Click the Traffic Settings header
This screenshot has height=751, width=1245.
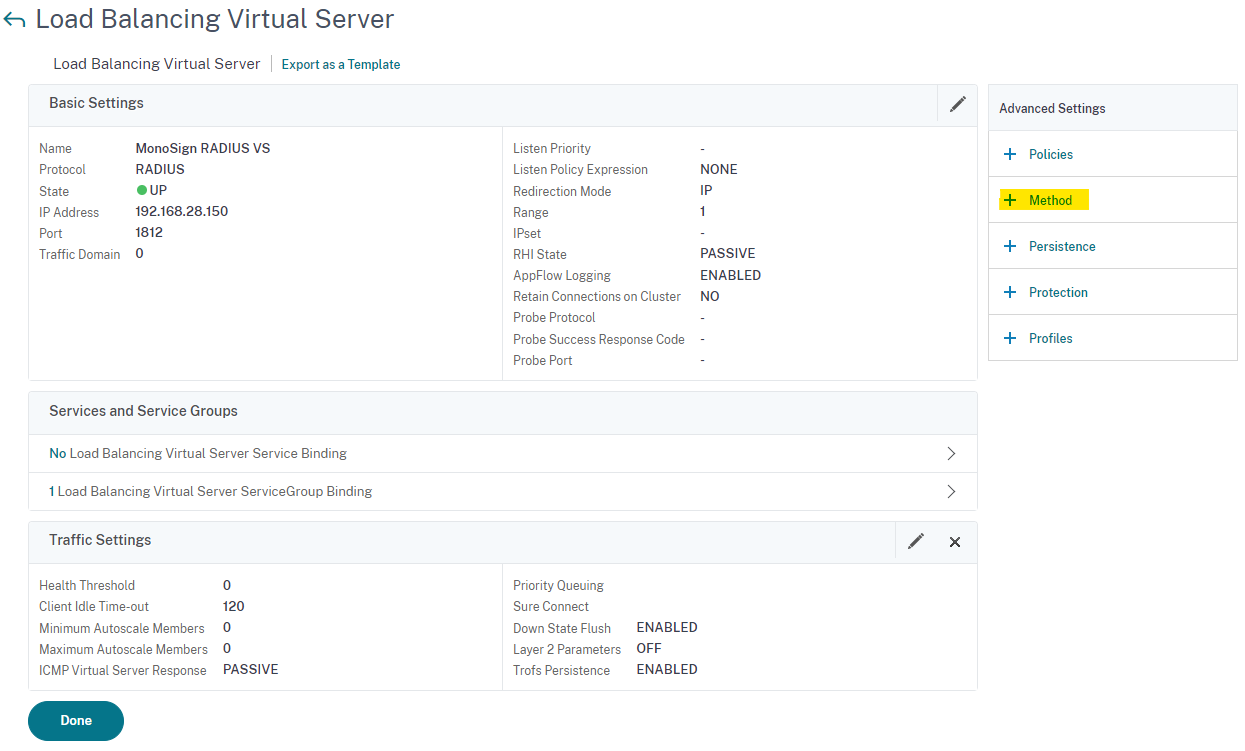[x=100, y=540]
